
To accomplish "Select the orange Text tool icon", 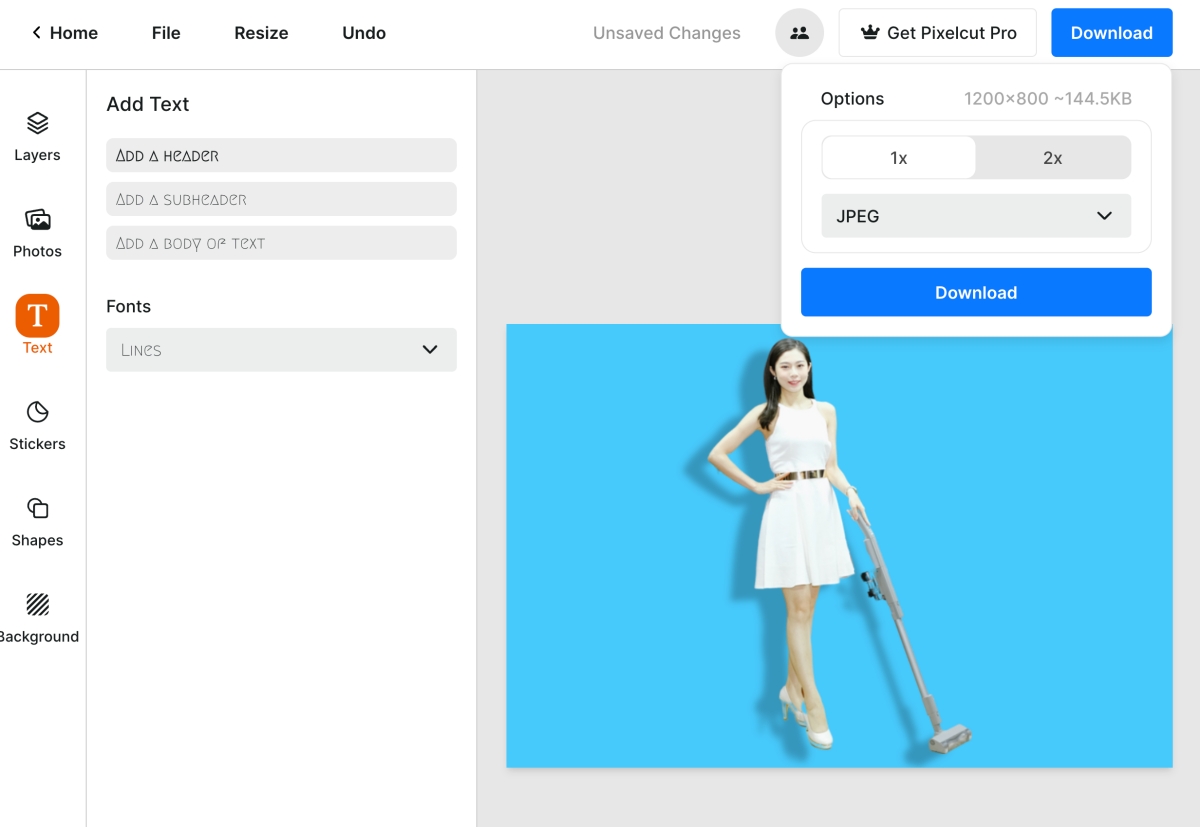I will (x=37, y=316).
